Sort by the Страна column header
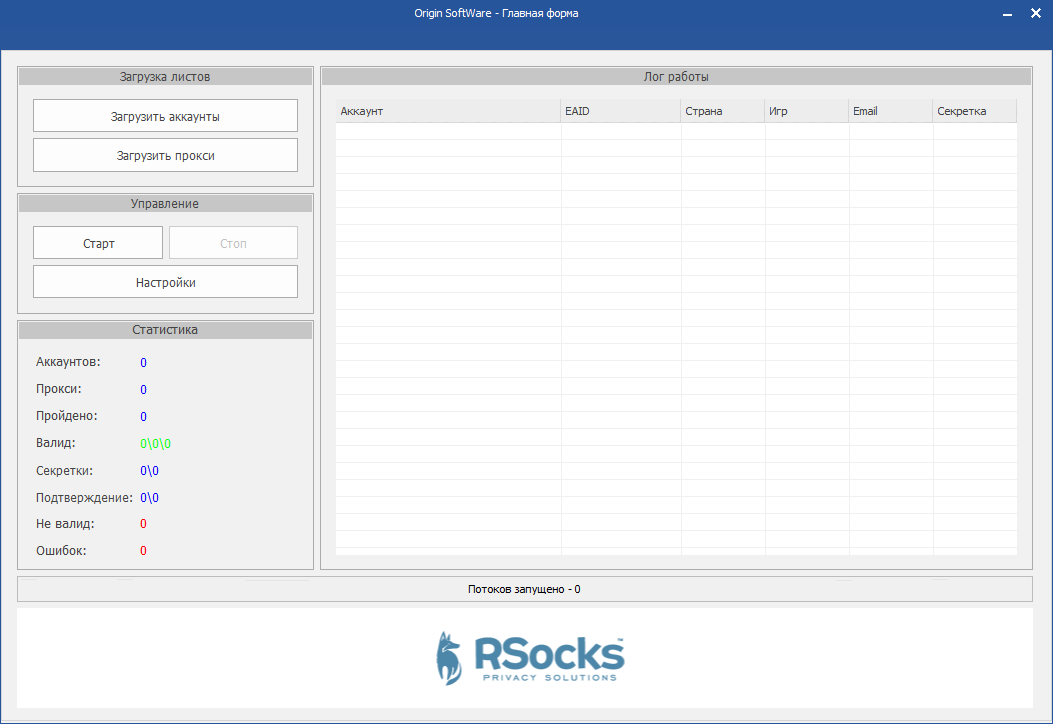Screen dimensions: 1053x724 click(x=722, y=111)
